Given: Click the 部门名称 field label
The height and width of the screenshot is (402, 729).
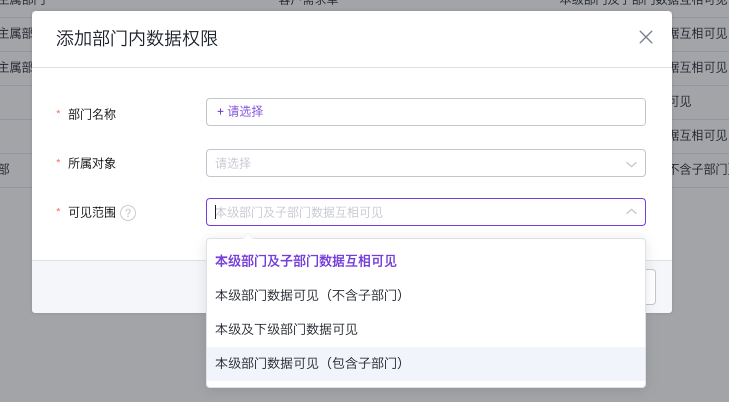Looking at the screenshot, I should (x=92, y=114).
